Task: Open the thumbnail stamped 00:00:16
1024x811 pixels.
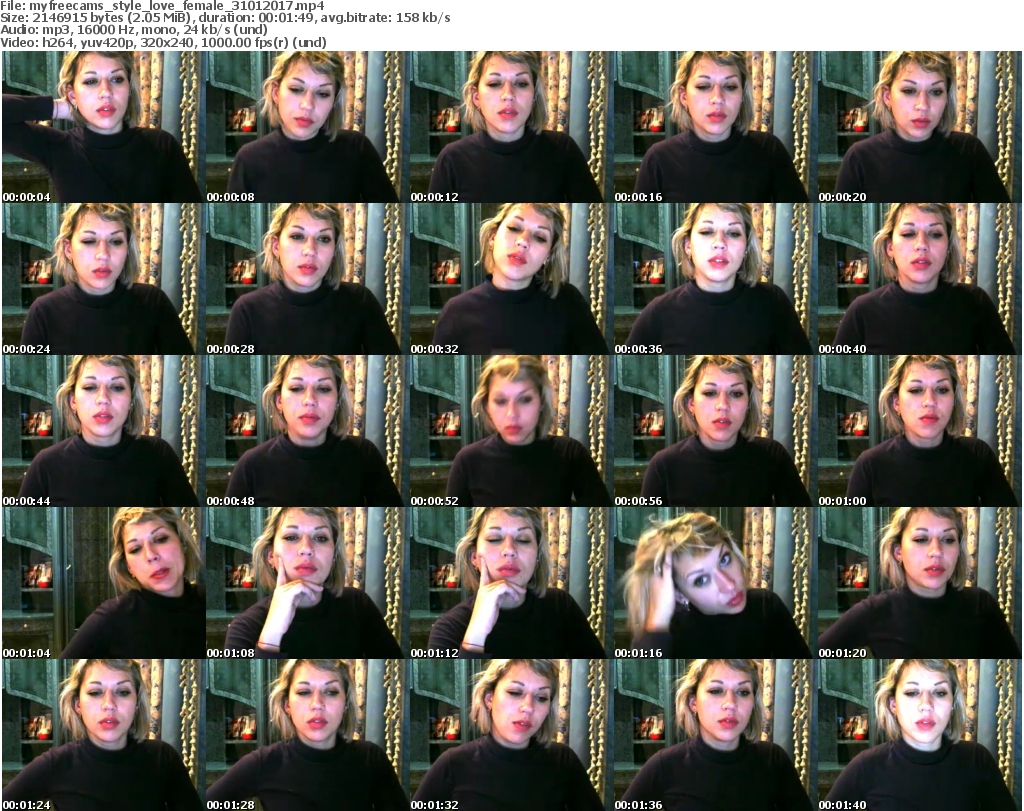Action: 714,127
